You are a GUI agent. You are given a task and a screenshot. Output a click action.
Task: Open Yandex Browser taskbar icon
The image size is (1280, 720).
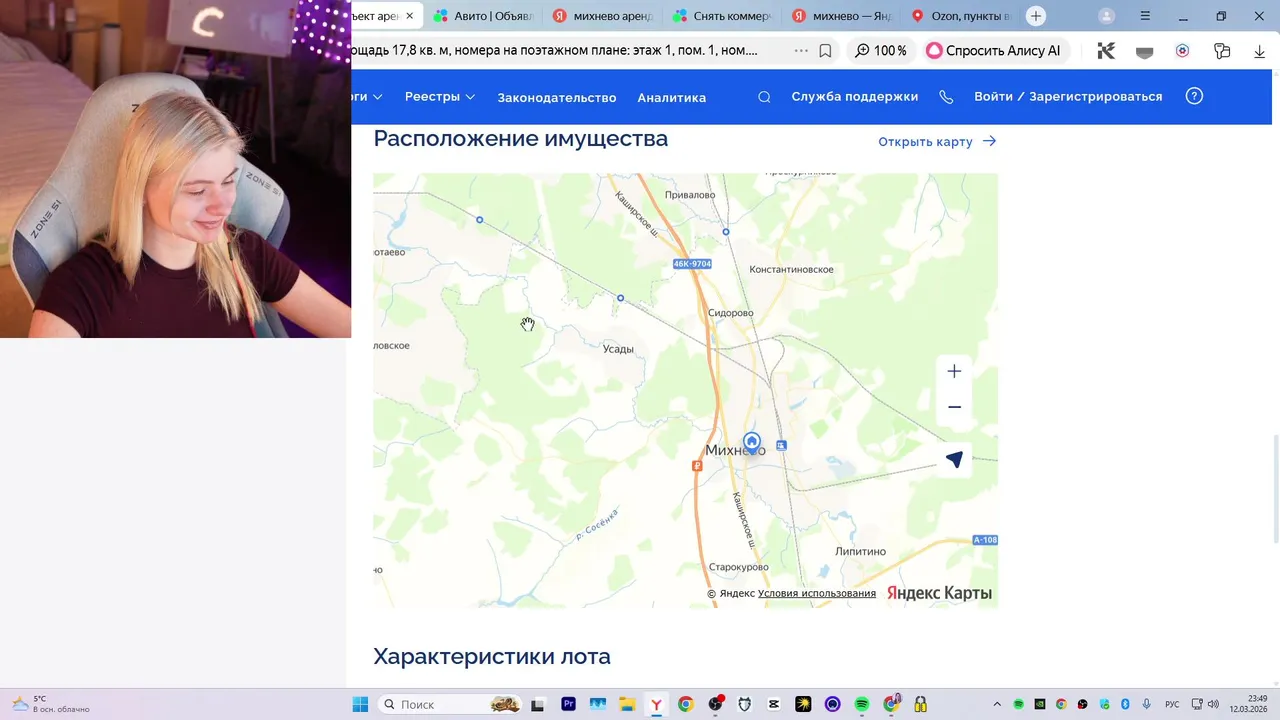[x=656, y=704]
